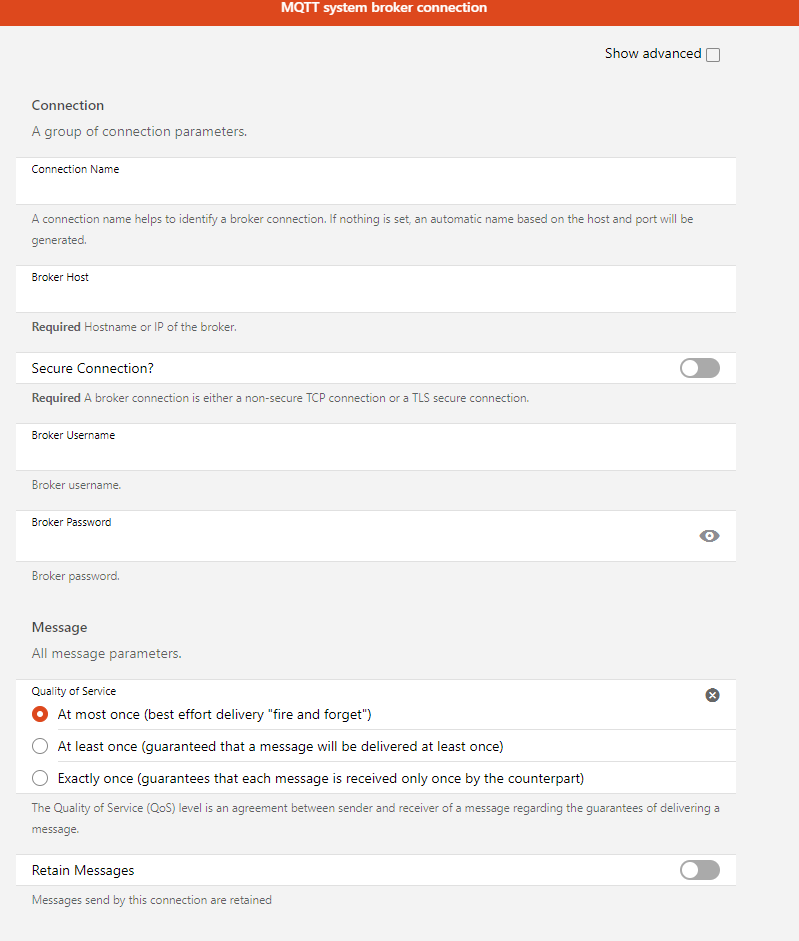Click the "Hostname or IP of the broker" hint
The width and height of the screenshot is (799, 941).
point(160,326)
